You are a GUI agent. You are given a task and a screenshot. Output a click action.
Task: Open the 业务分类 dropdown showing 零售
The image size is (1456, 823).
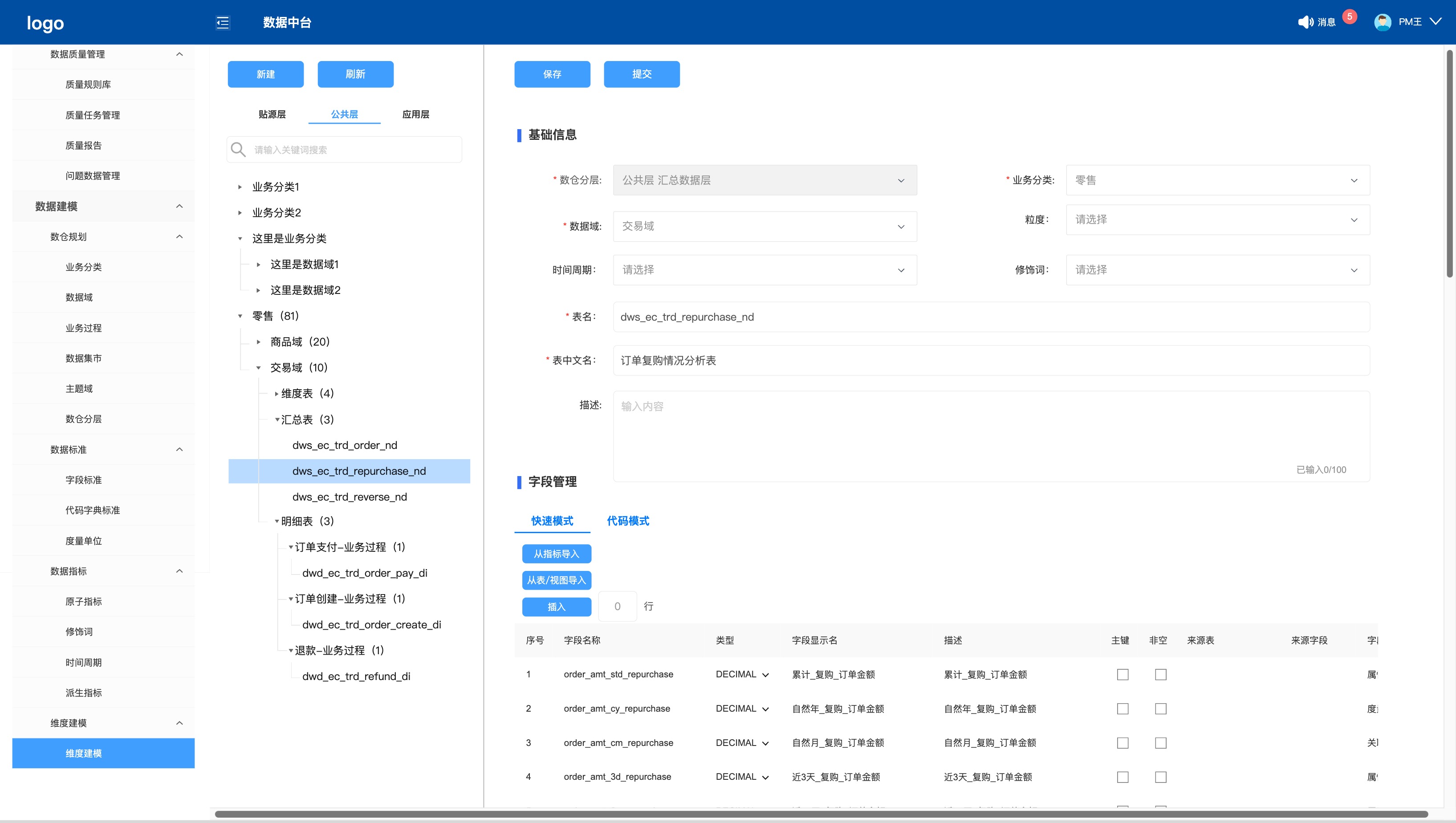click(x=1217, y=180)
